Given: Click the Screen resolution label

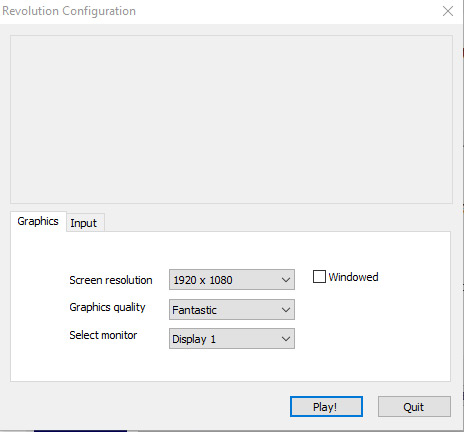Looking at the screenshot, I should pos(111,280).
